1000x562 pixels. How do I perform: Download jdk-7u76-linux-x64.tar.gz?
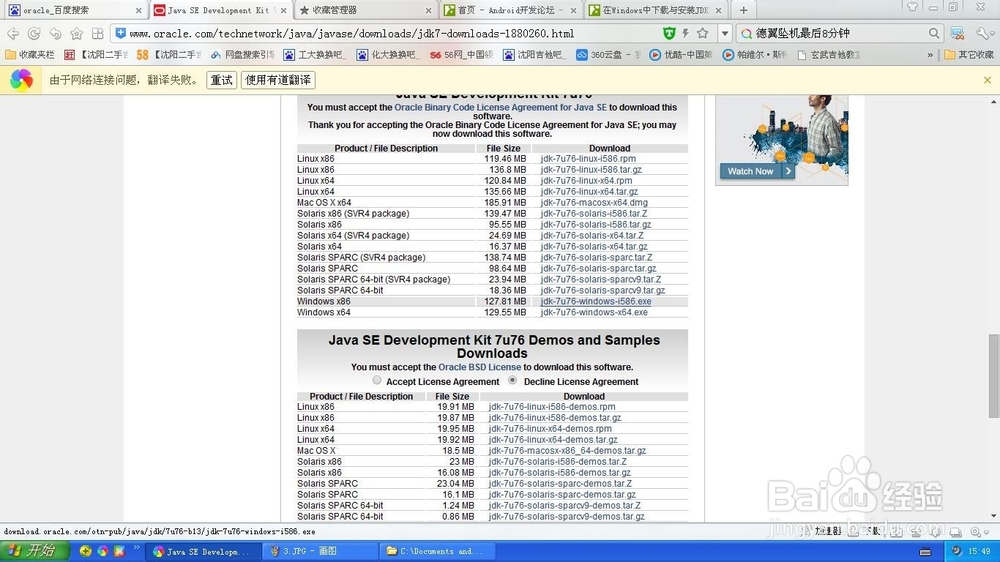589,191
